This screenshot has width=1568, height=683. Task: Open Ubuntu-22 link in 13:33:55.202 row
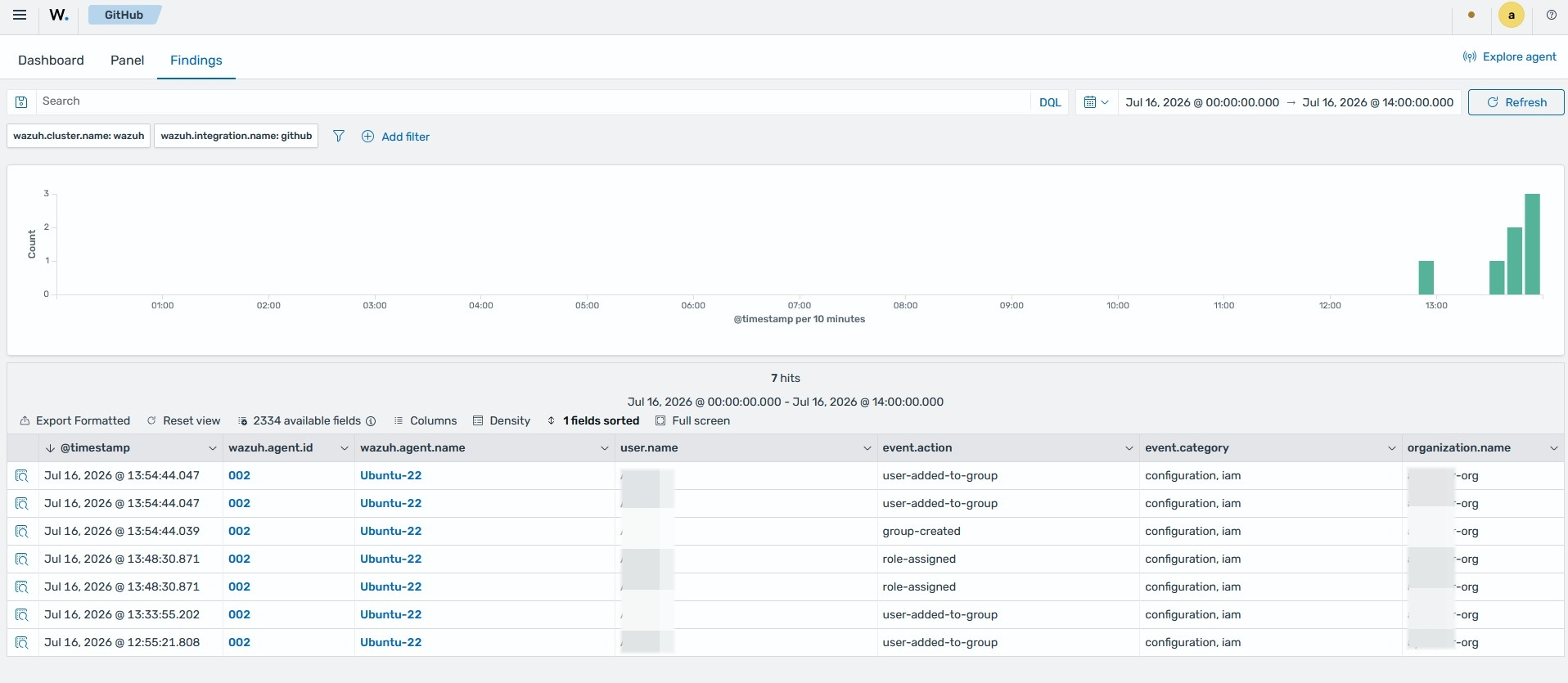391,614
